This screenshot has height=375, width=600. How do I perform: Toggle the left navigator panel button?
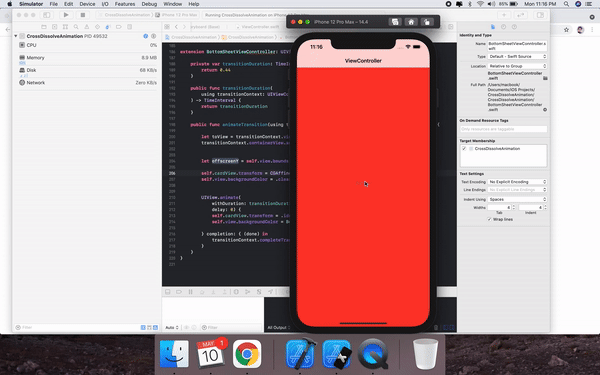click(47, 15)
